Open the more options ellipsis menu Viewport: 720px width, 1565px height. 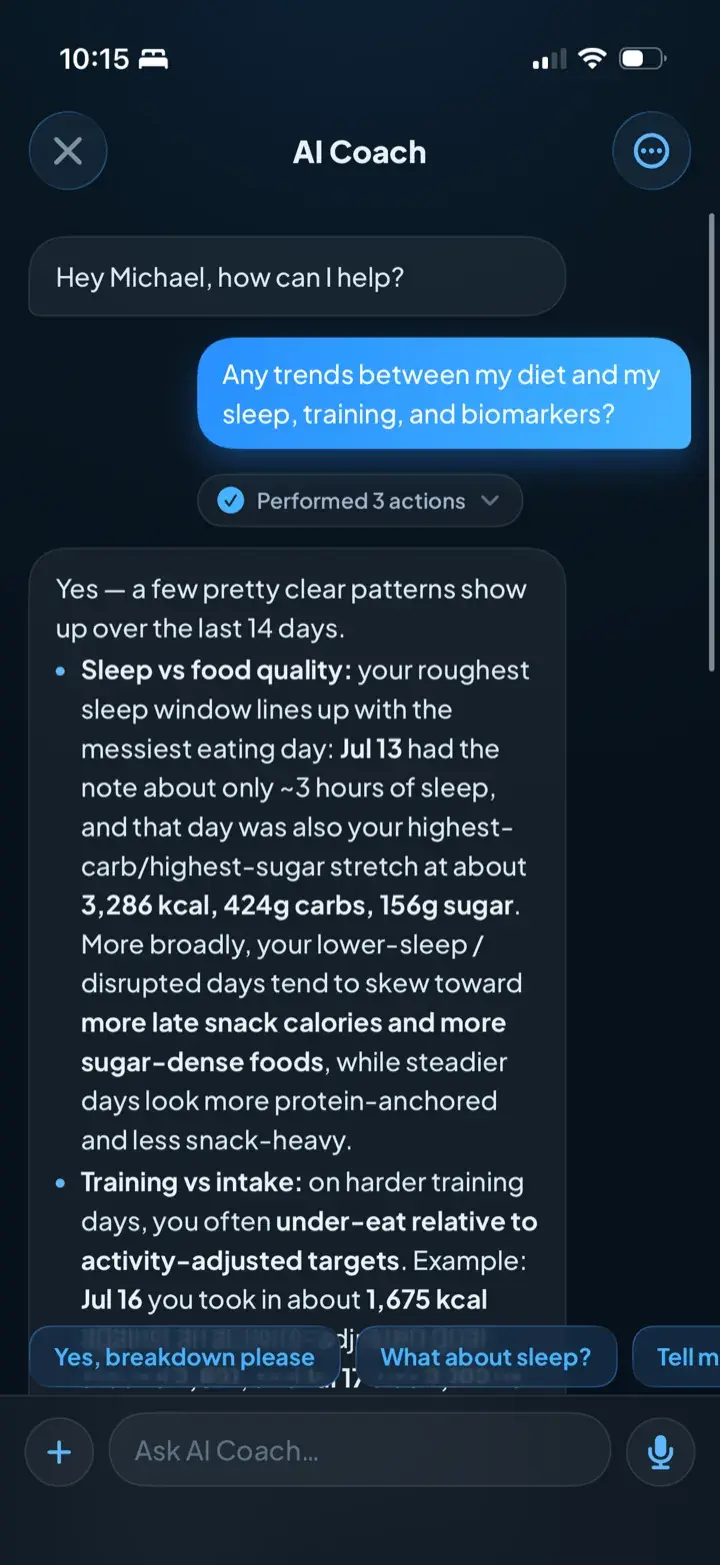pyautogui.click(x=651, y=152)
